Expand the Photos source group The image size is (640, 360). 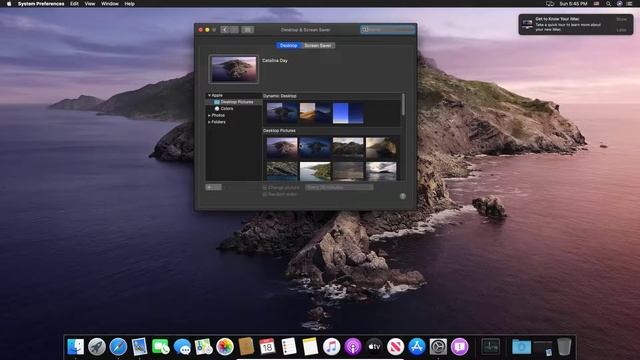click(209, 116)
